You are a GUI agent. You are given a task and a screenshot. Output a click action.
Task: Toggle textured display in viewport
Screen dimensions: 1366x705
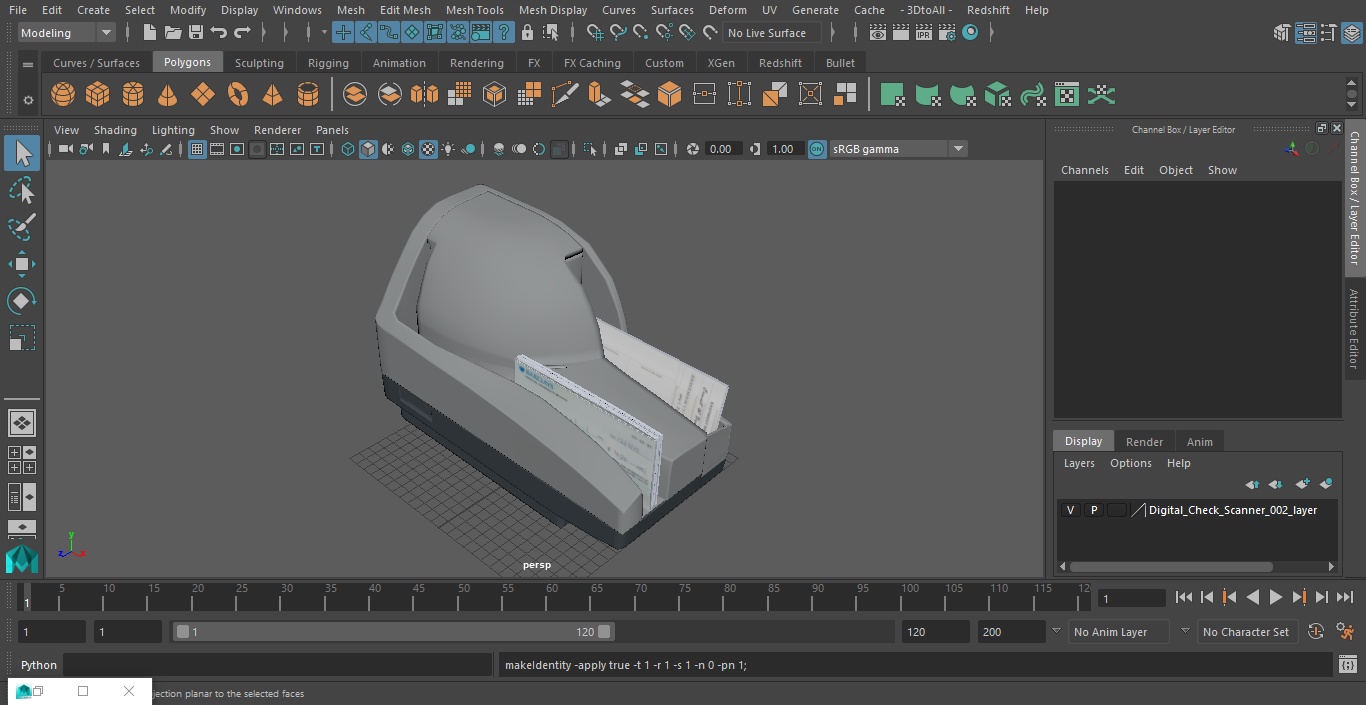428,149
